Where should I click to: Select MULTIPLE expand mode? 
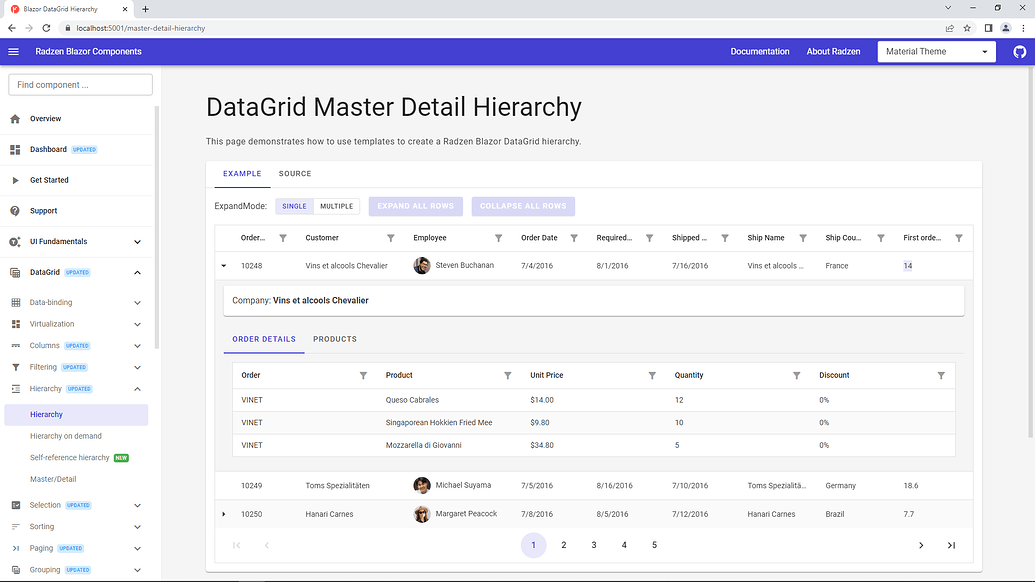pyautogui.click(x=336, y=206)
